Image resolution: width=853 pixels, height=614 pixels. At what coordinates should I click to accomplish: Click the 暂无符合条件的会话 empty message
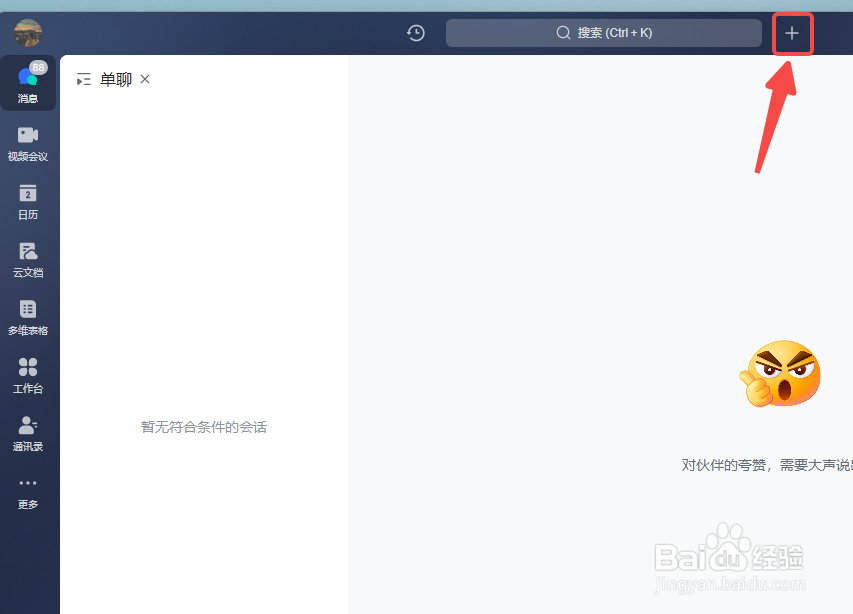(203, 427)
